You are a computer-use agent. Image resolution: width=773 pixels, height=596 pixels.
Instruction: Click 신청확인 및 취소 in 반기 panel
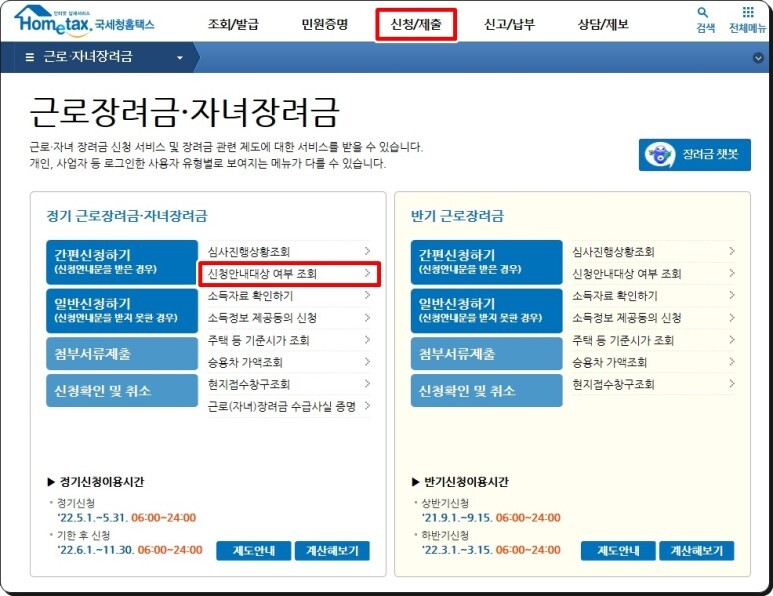click(487, 391)
